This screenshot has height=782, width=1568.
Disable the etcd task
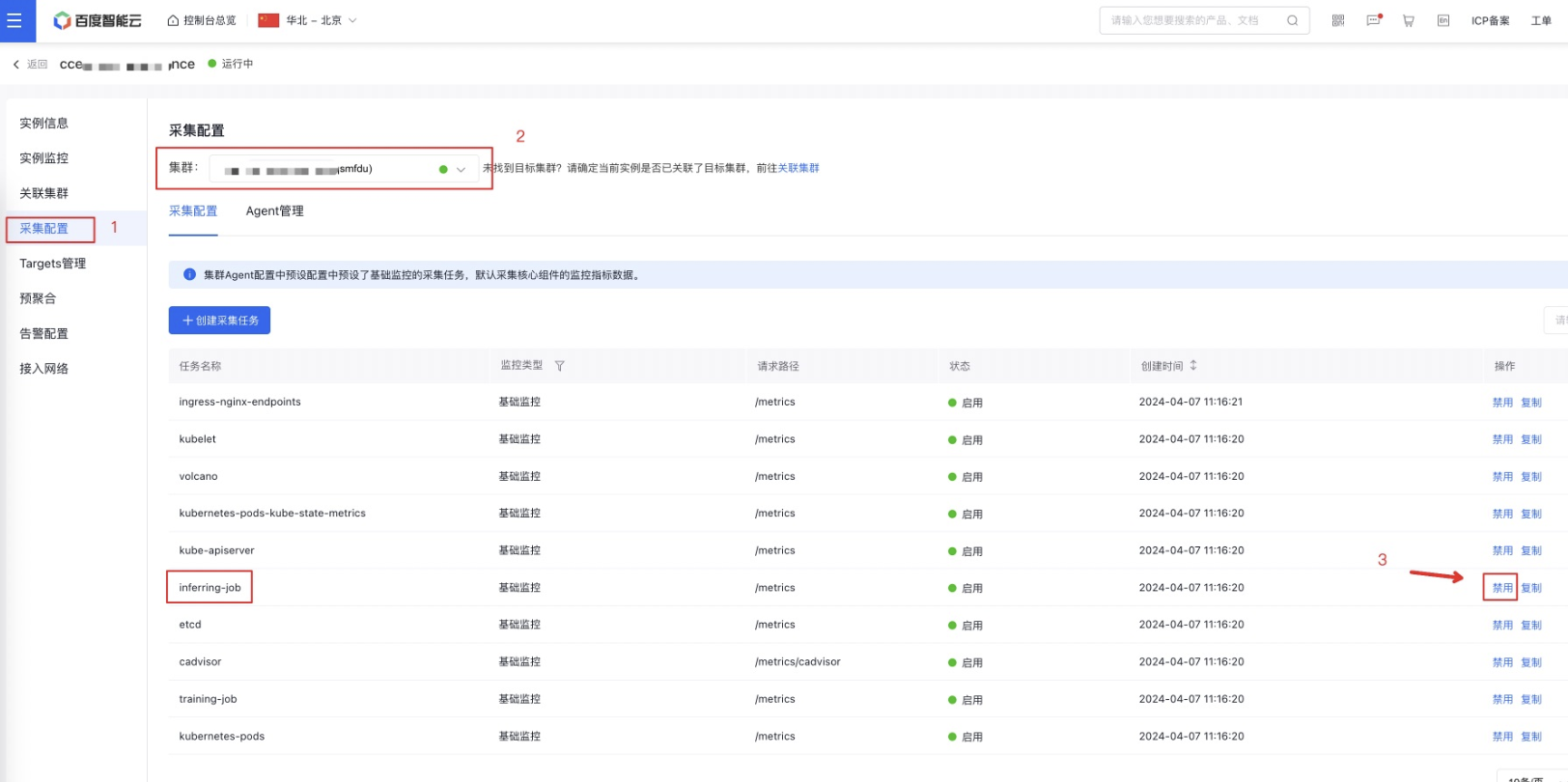1502,626
